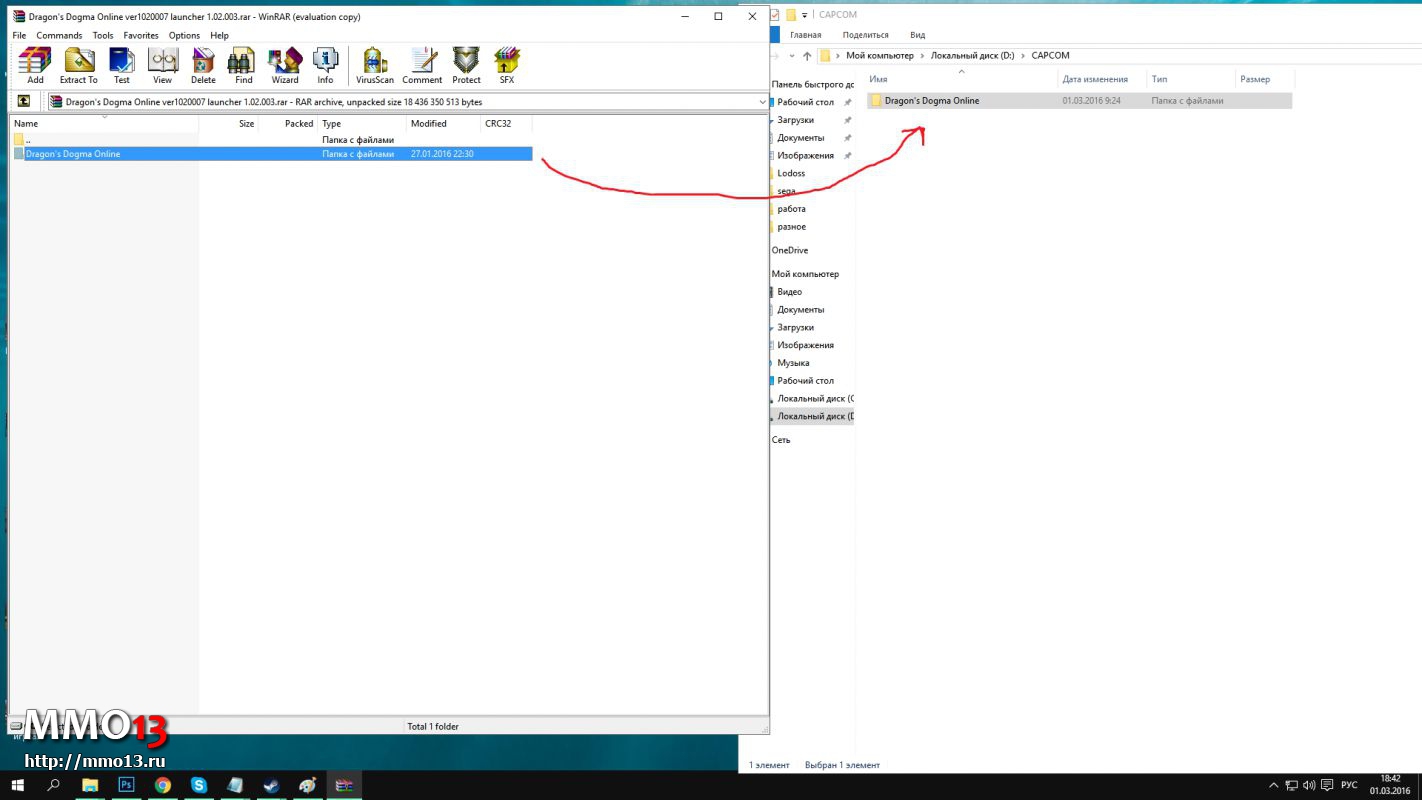Open Skype from the taskbar

click(x=199, y=785)
